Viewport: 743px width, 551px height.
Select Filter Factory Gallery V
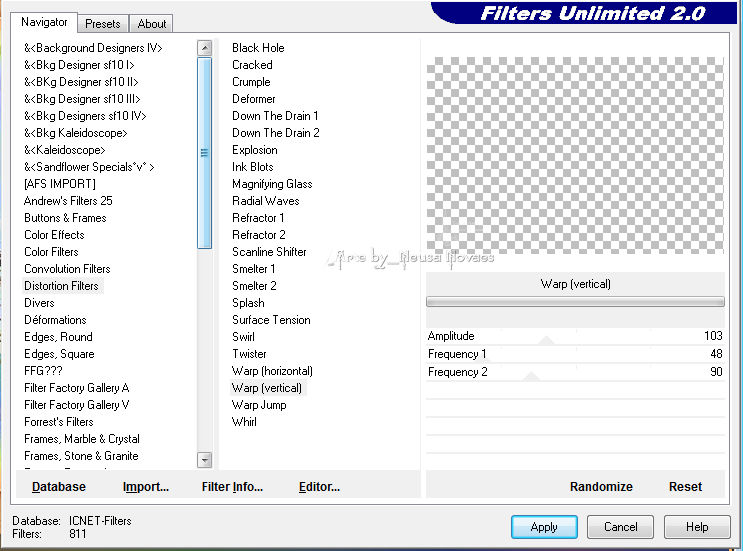(77, 405)
